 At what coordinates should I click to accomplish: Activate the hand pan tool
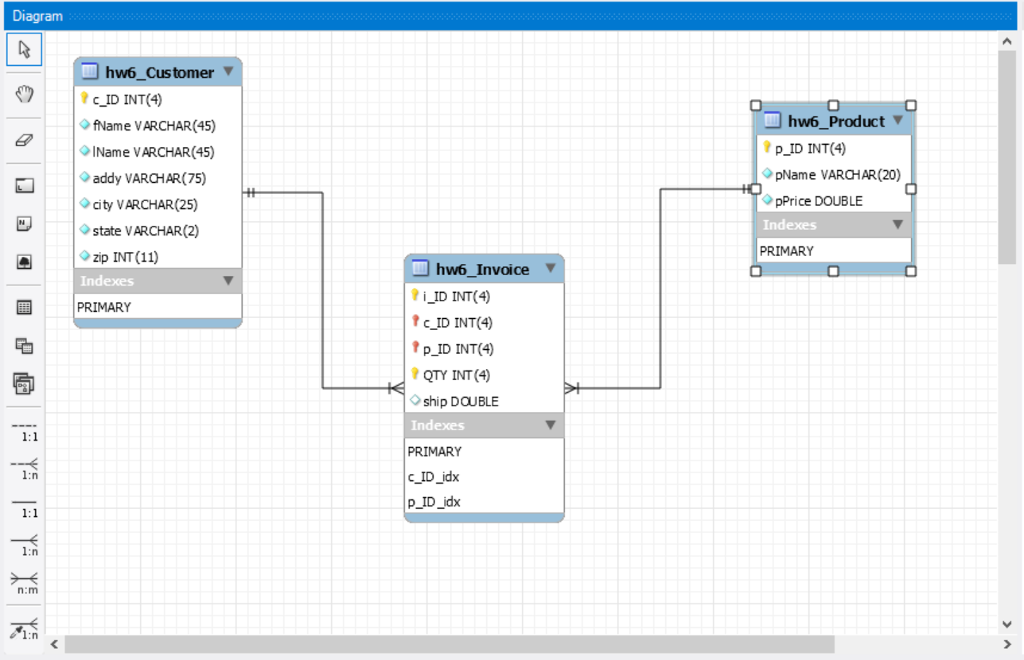click(24, 94)
